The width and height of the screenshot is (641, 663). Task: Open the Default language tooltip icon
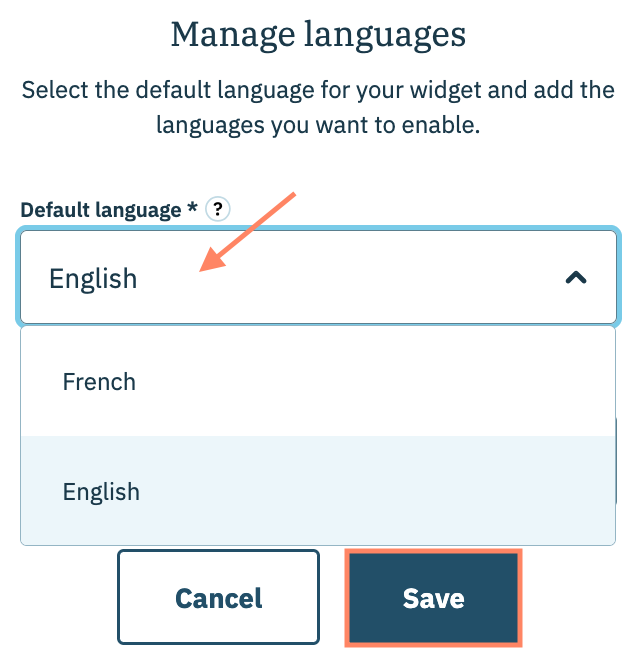217,209
